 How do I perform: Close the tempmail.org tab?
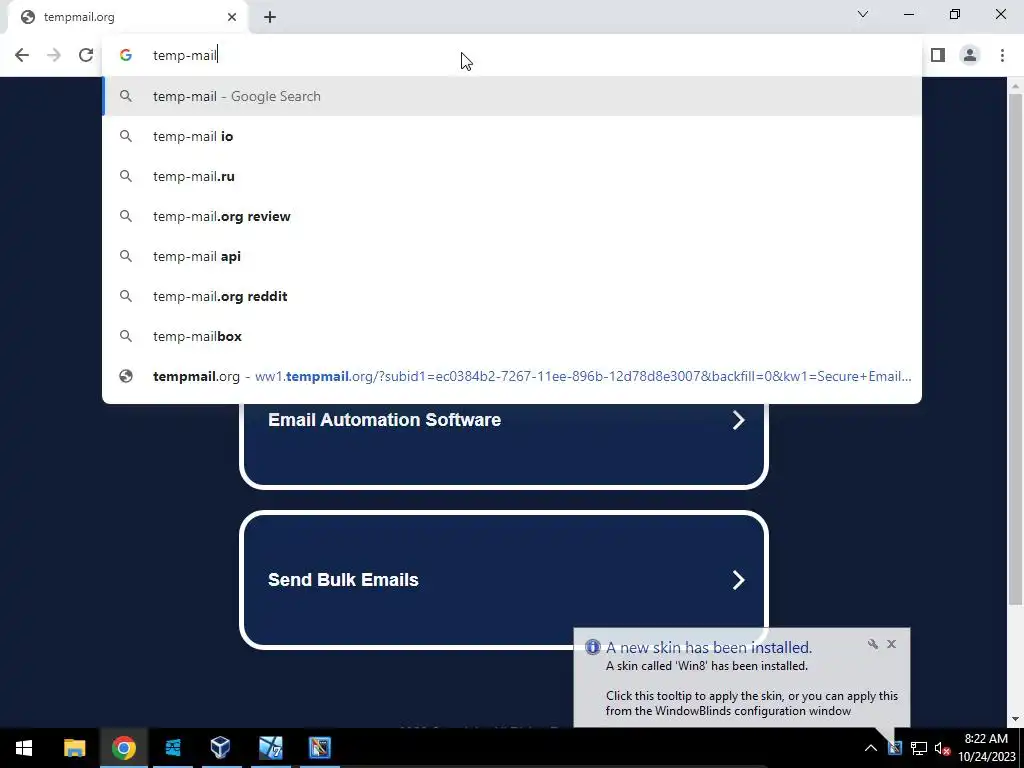[232, 18]
